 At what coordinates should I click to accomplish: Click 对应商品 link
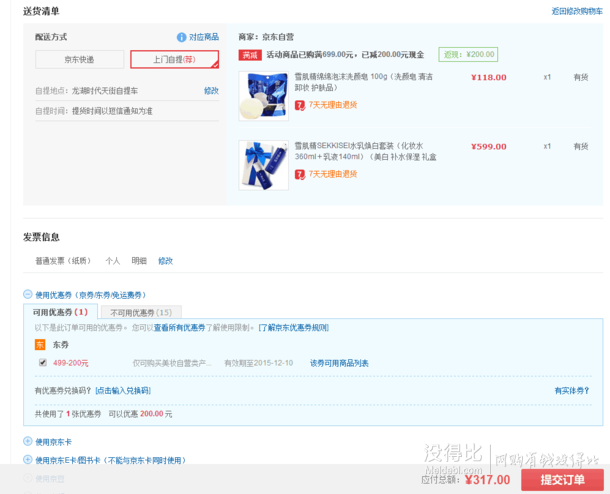(204, 37)
